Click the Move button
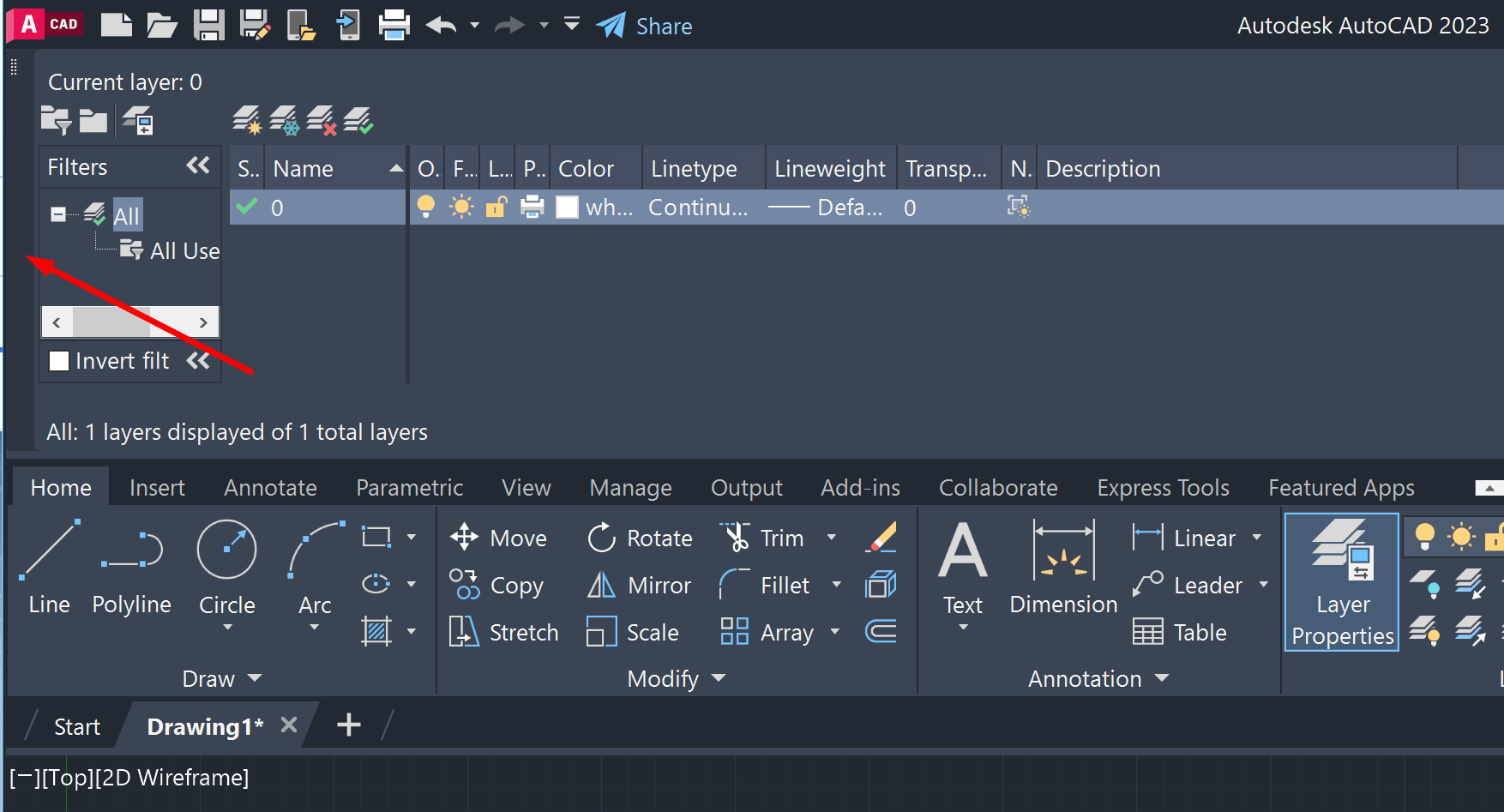Image resolution: width=1504 pixels, height=812 pixels. click(499, 538)
